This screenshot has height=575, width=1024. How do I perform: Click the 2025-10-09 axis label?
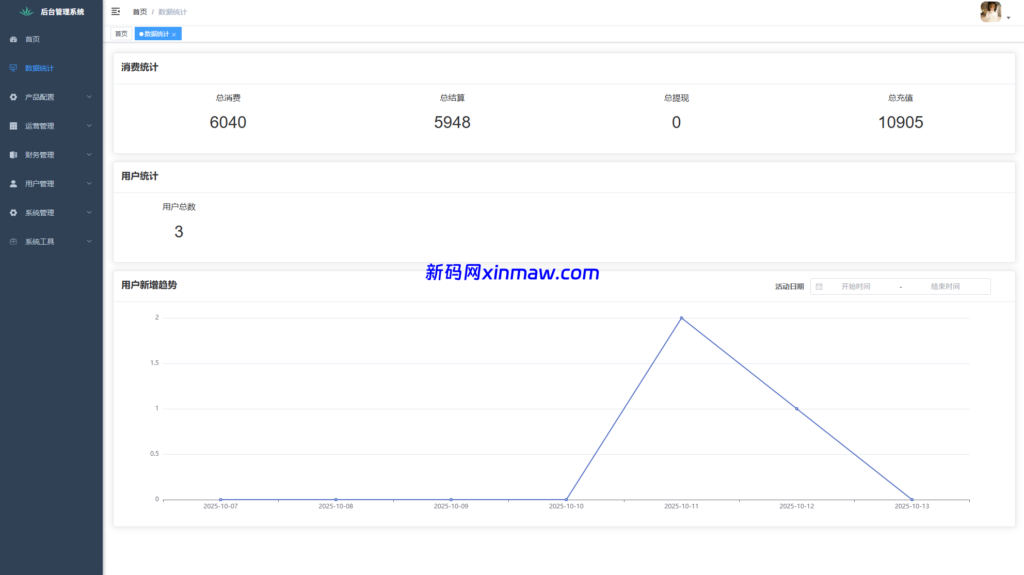(x=451, y=506)
